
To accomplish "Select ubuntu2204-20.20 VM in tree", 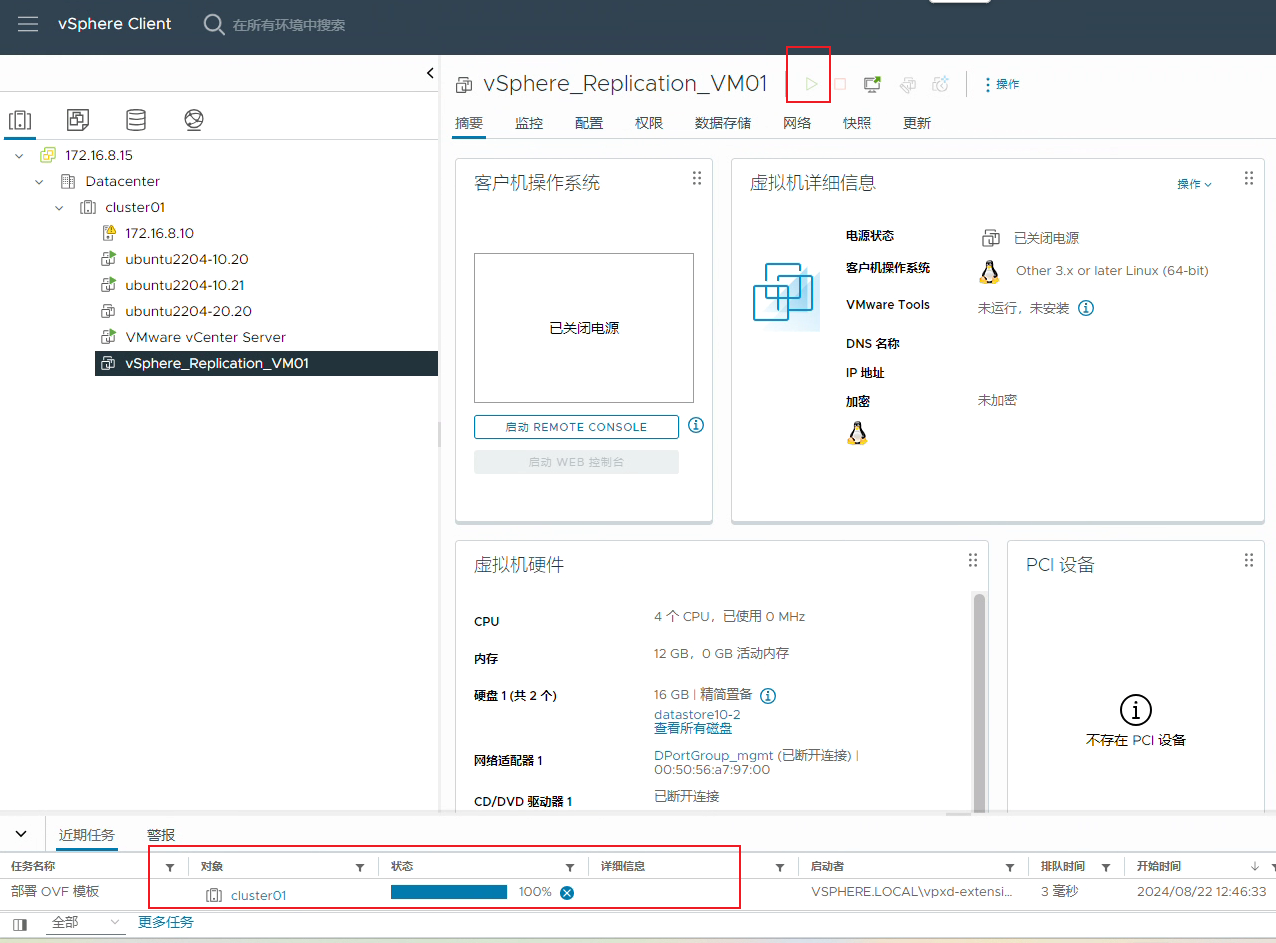I will 188,311.
